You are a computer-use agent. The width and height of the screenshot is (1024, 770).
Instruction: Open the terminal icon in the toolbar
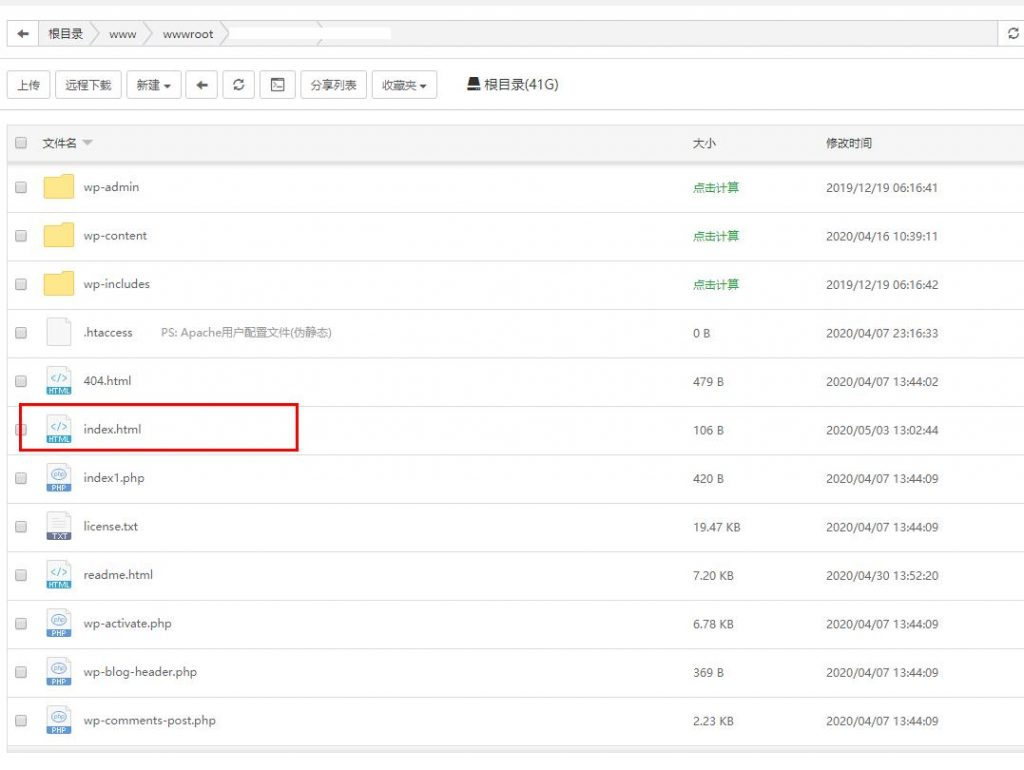[x=277, y=85]
